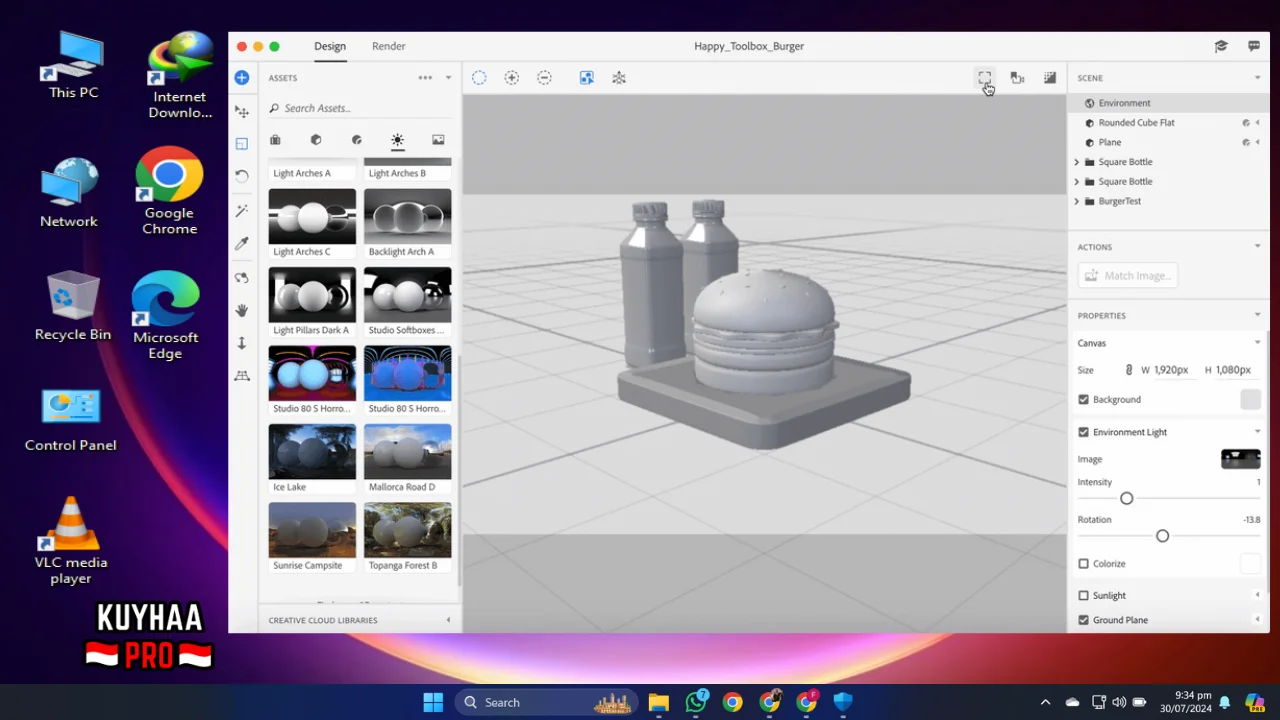Open the Starter Assets briefcase category
1280x720 pixels.
click(x=275, y=140)
